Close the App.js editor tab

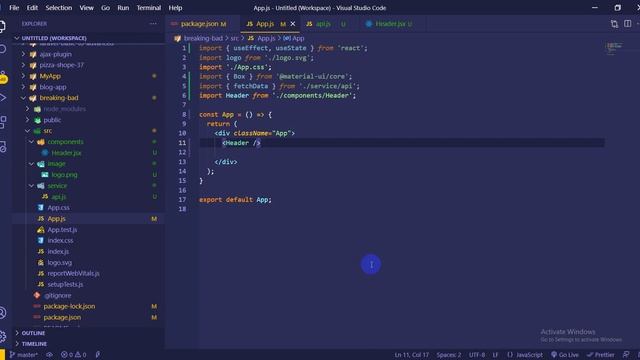293,24
